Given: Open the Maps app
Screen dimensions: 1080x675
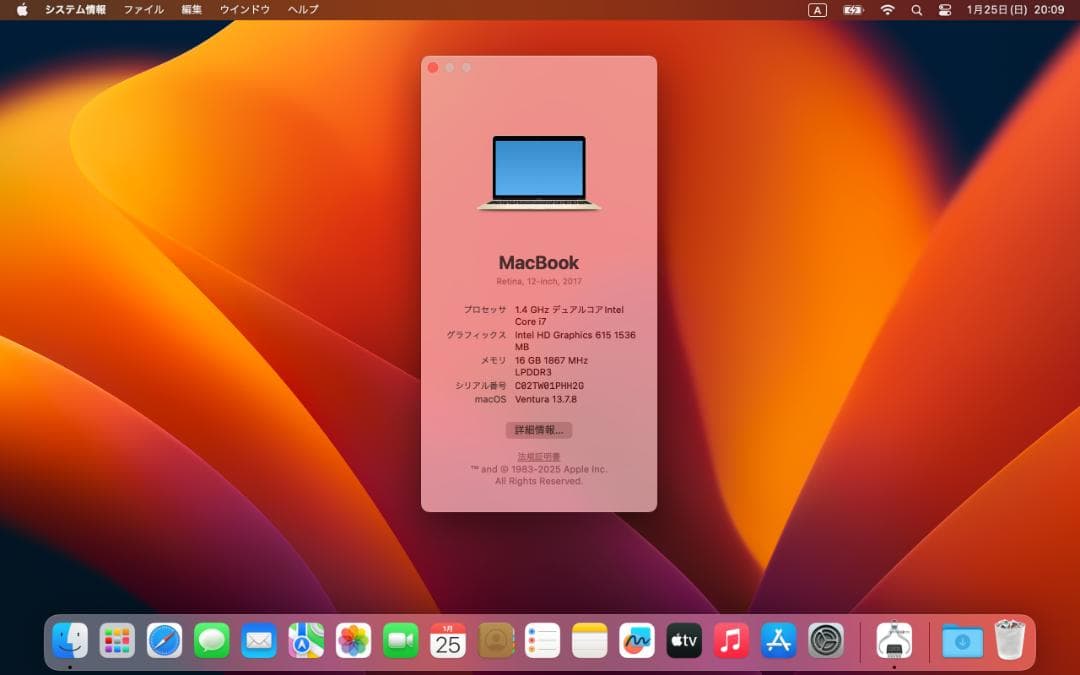Looking at the screenshot, I should [305, 640].
